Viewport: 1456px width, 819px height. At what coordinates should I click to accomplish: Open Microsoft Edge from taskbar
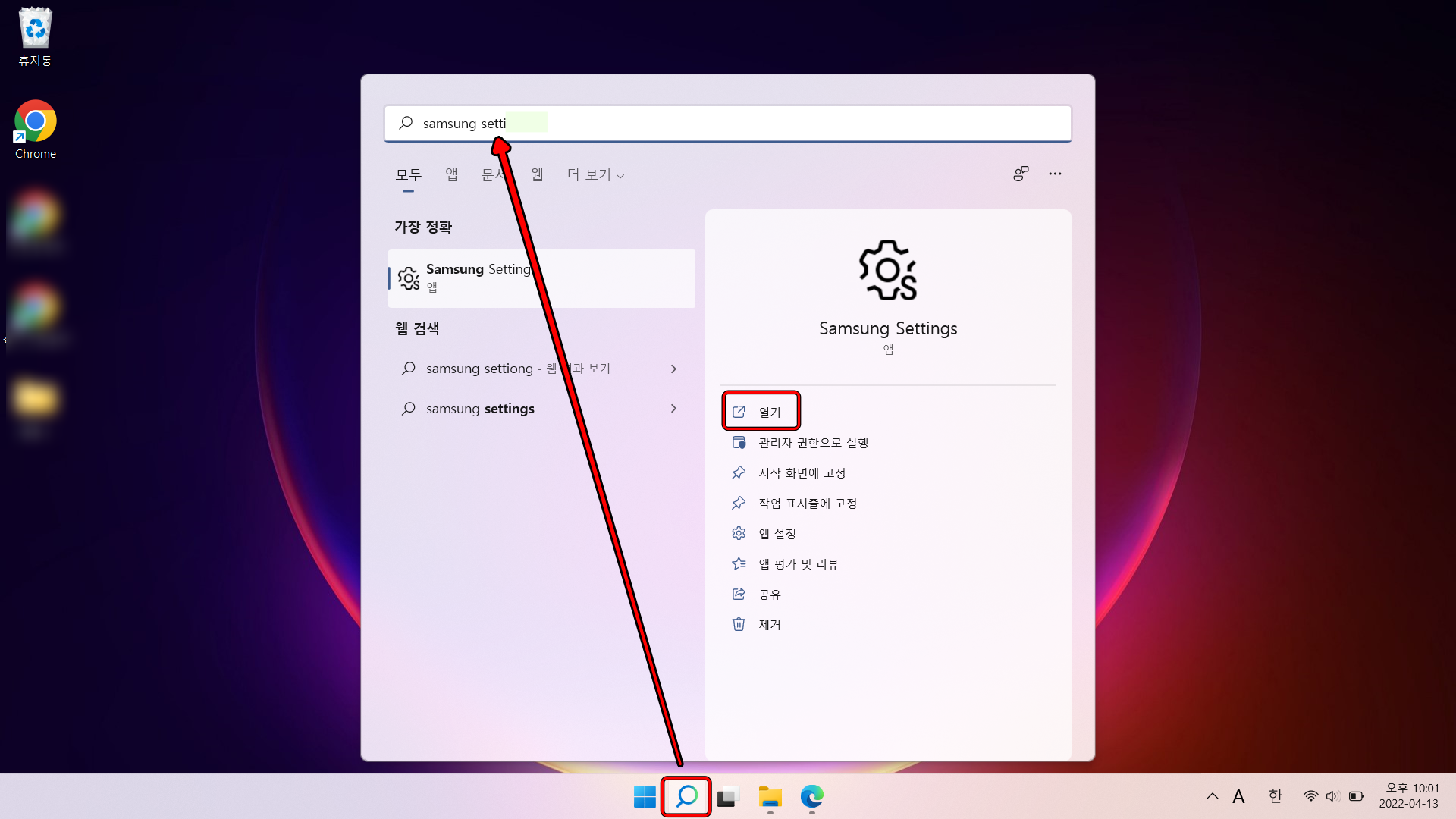812,796
